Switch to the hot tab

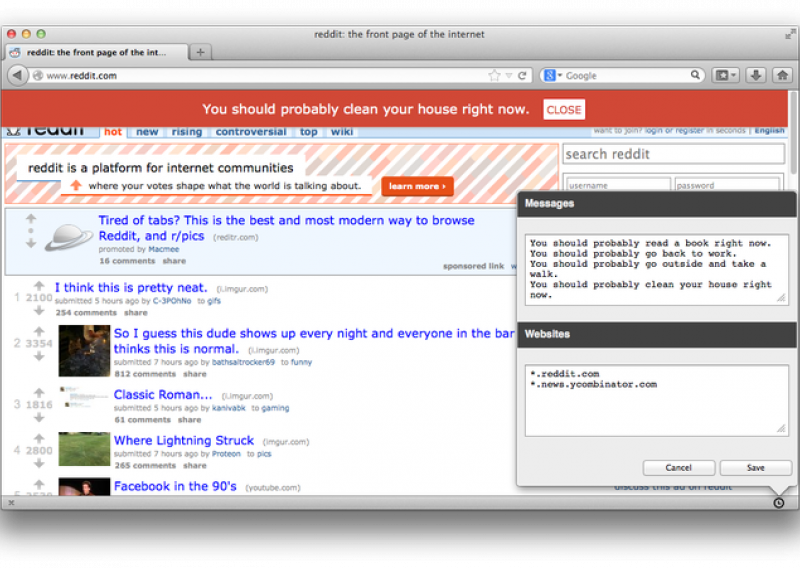coord(113,132)
